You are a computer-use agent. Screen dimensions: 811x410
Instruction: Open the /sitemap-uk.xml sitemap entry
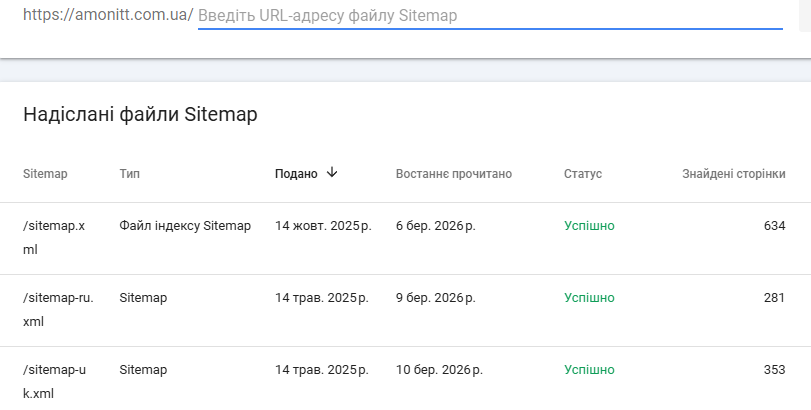click(x=54, y=381)
